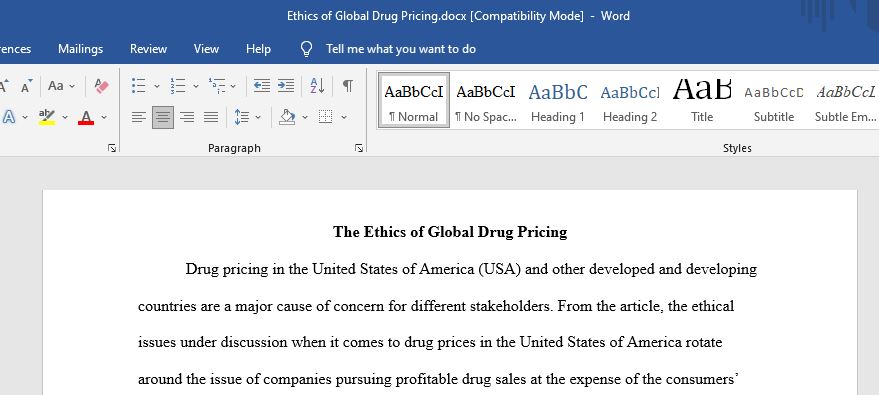Click text line starting 'issues under discussion'
879x395 pixels.
430,342
